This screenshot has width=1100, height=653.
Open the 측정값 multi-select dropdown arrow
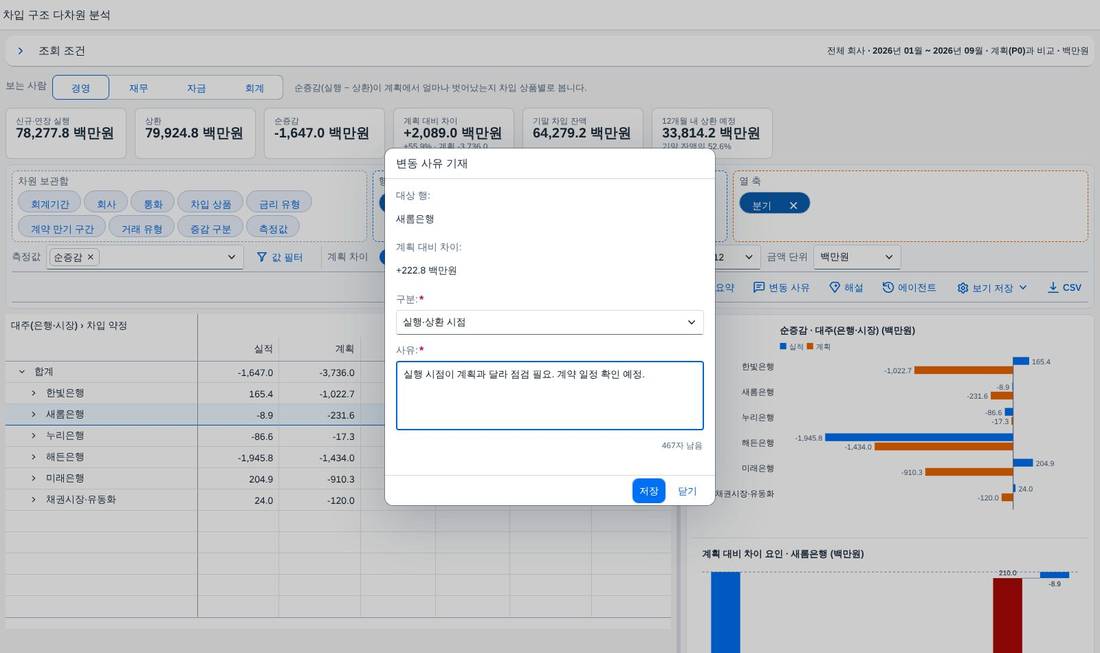[232, 257]
